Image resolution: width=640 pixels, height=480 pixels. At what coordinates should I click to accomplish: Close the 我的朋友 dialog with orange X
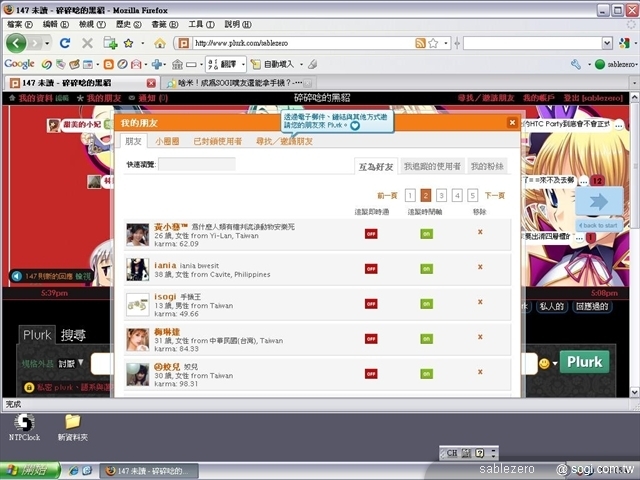512,122
